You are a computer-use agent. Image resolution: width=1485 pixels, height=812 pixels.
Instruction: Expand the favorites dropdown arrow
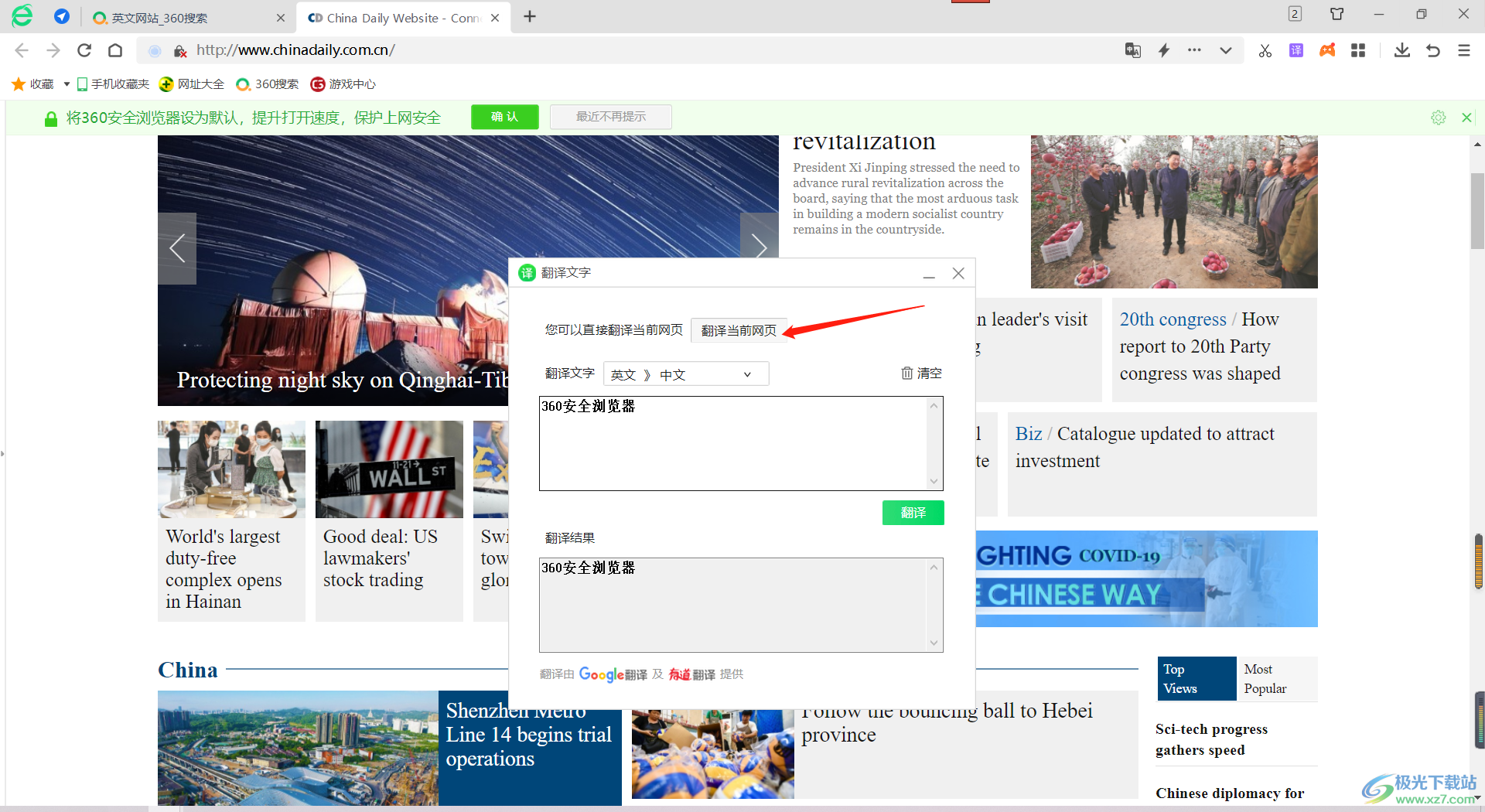pyautogui.click(x=67, y=84)
